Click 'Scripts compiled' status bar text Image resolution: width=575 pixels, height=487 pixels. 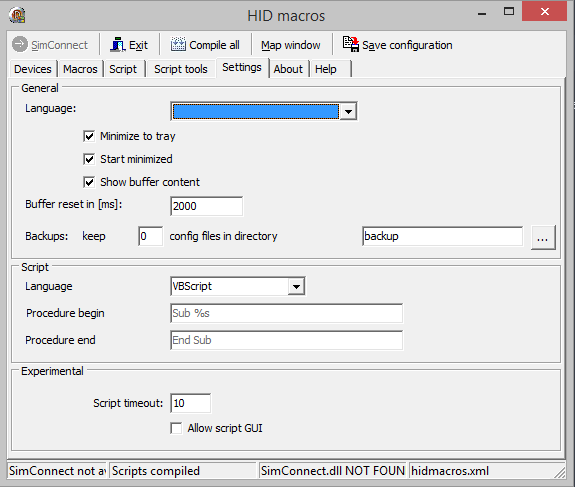coord(156,471)
